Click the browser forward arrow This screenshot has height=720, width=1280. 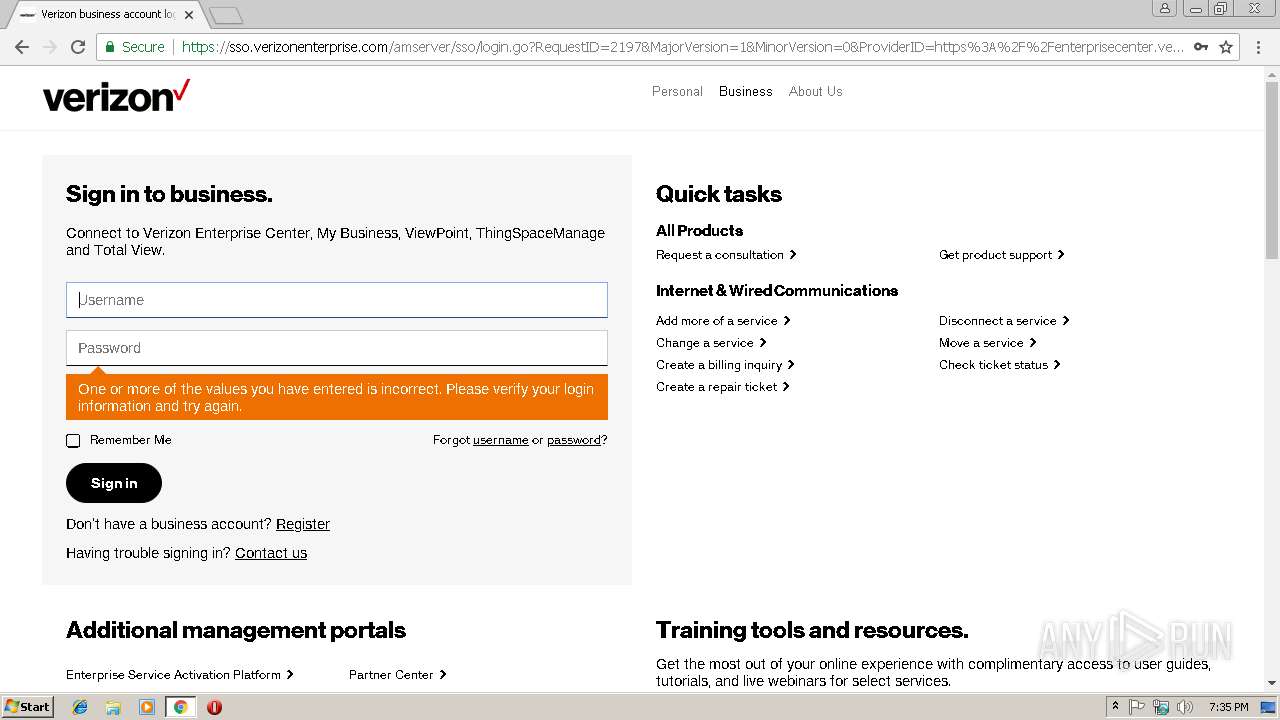tap(50, 47)
